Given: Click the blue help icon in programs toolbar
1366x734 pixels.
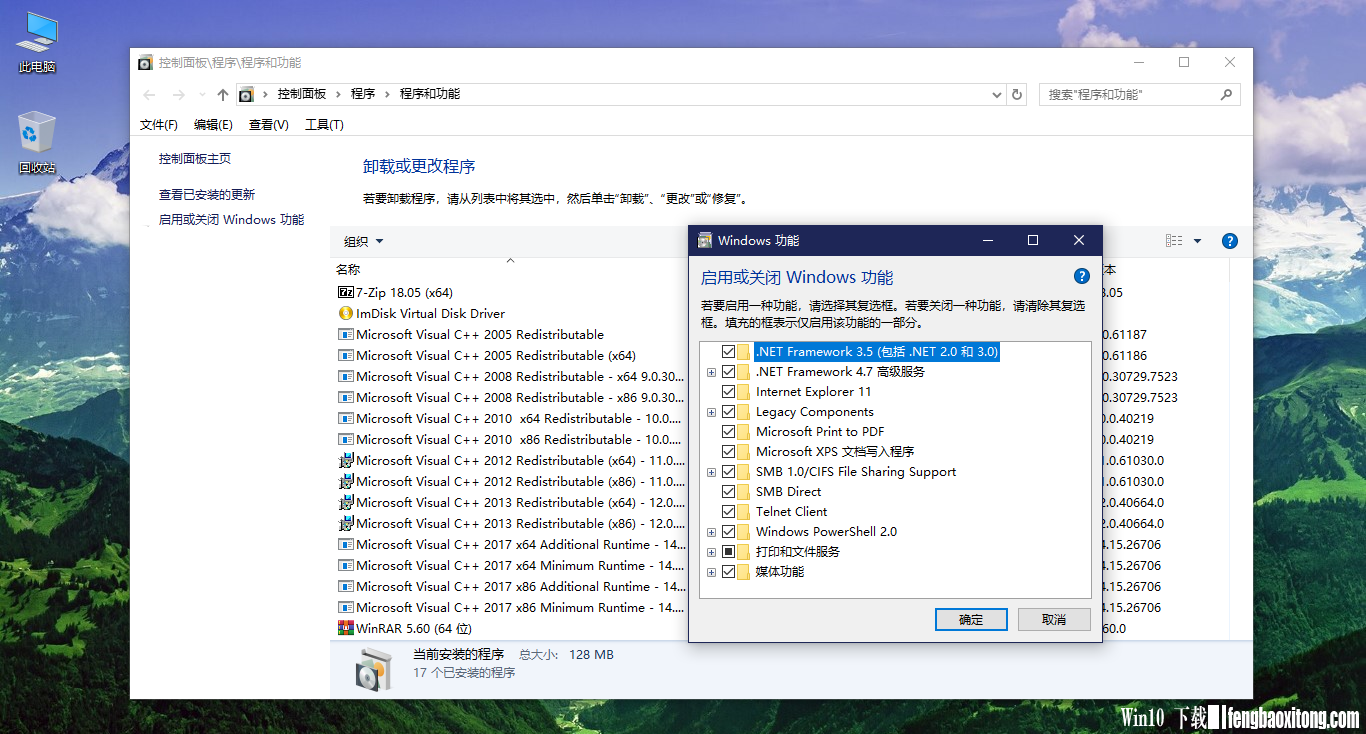Looking at the screenshot, I should click(1230, 241).
